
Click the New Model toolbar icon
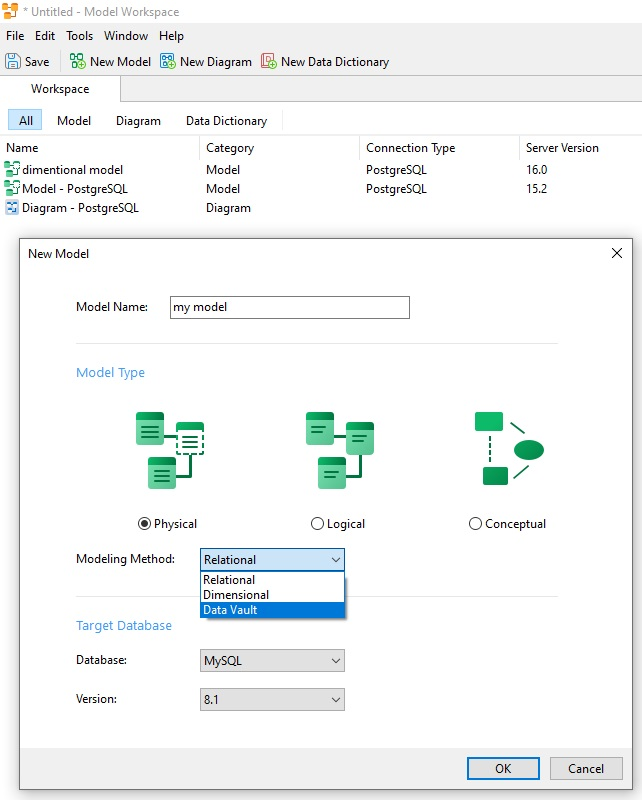click(x=78, y=61)
